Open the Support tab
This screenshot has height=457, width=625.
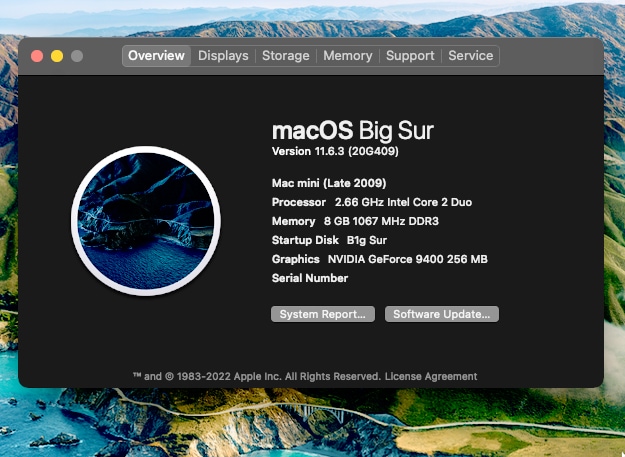coord(410,56)
